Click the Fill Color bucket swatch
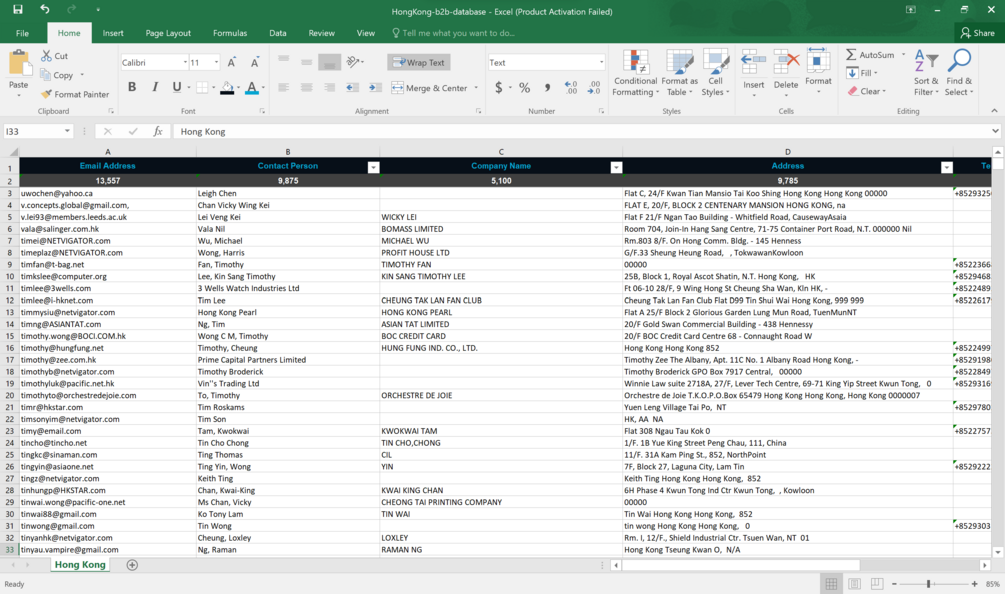The width and height of the screenshot is (1005, 594). coord(227,88)
